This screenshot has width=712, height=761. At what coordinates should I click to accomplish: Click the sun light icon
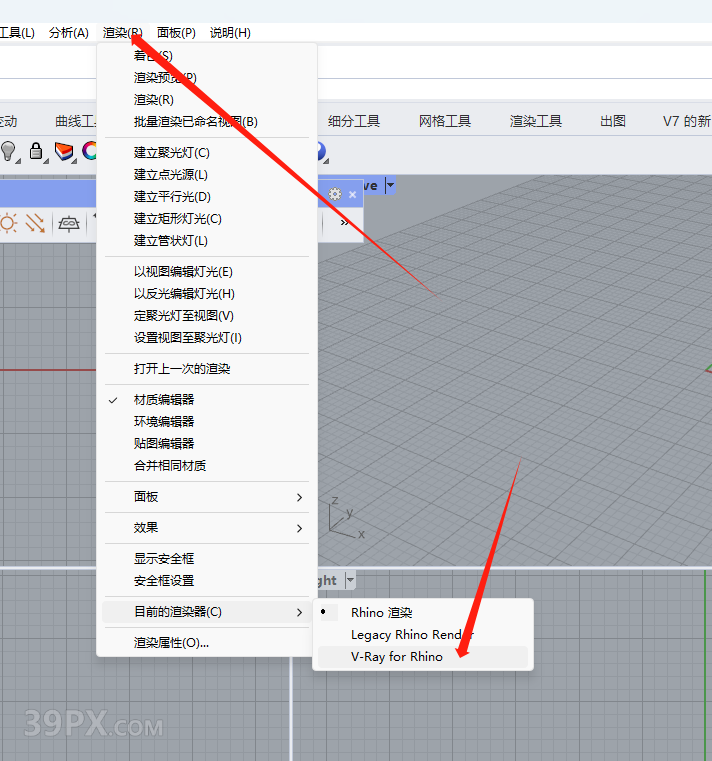point(9,223)
